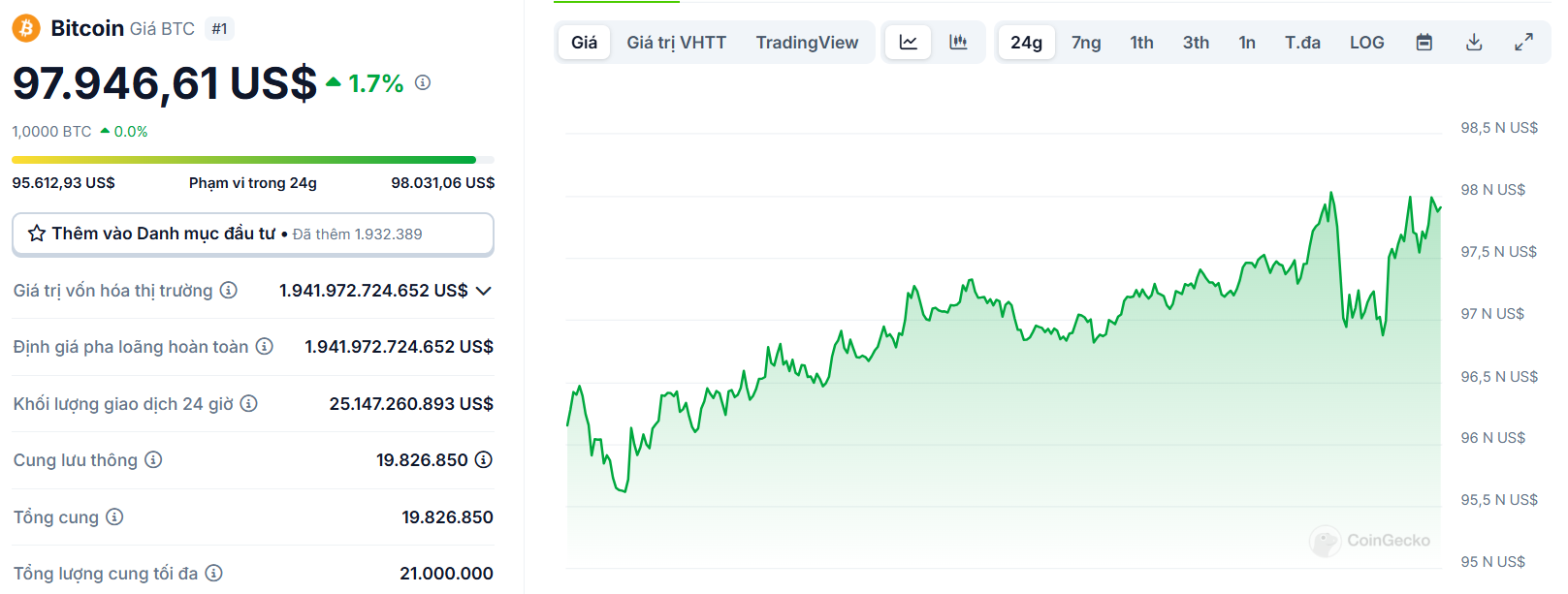Switch to the candlestick chart view icon
The width and height of the screenshot is (1568, 594).
[x=958, y=42]
